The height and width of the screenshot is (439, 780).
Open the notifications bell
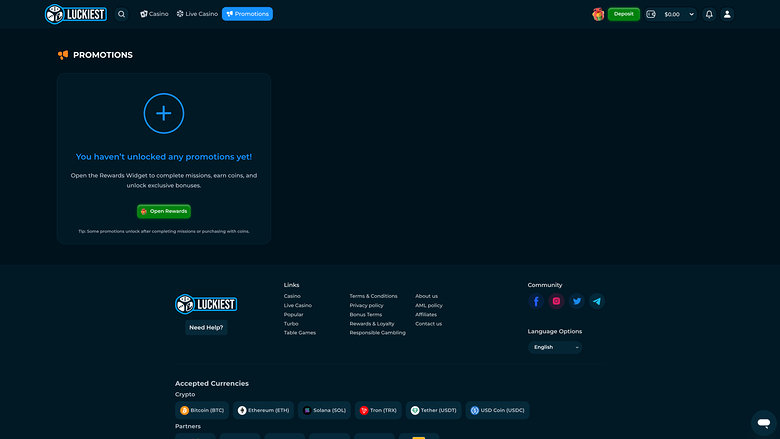coord(709,14)
